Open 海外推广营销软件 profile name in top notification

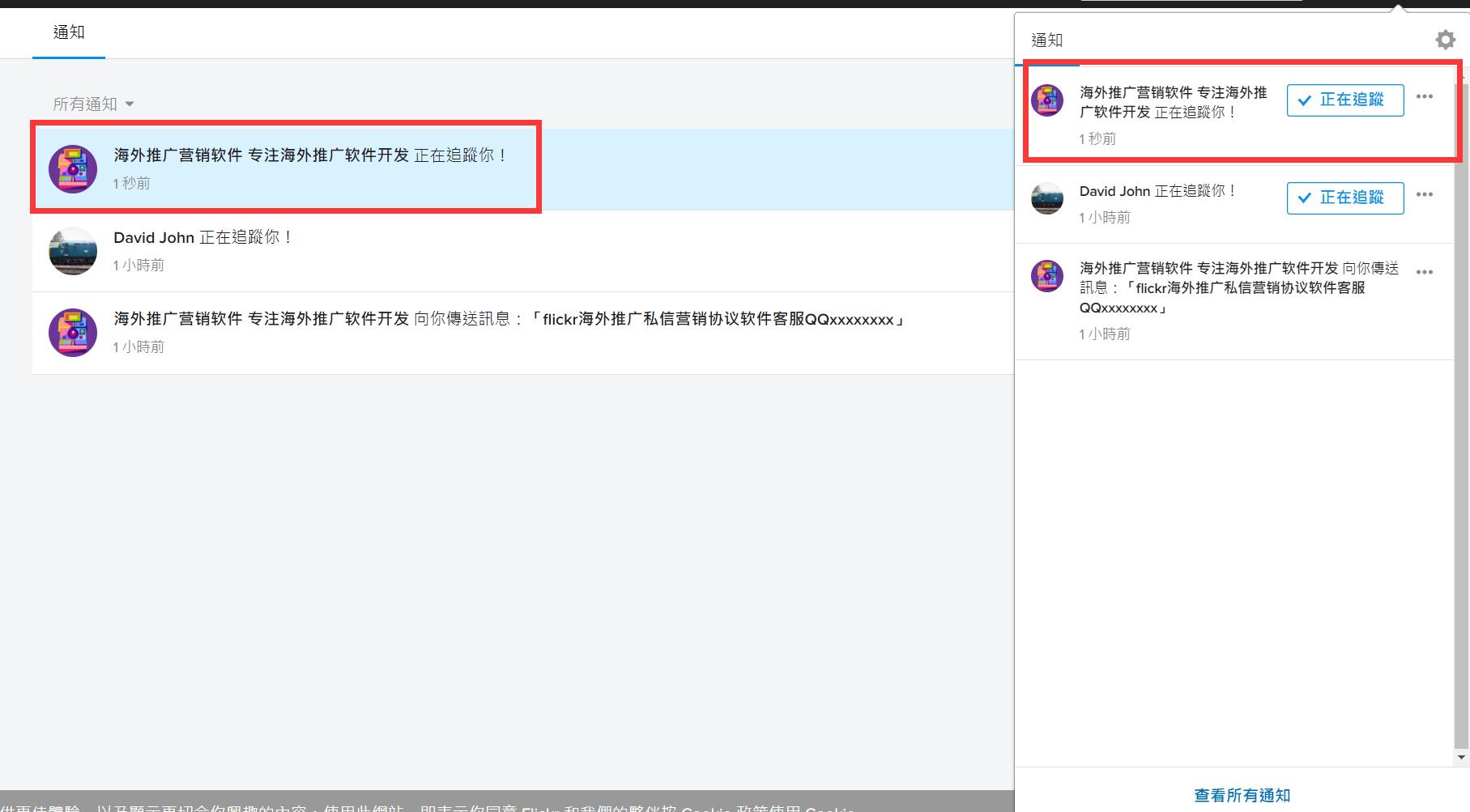pos(261,155)
